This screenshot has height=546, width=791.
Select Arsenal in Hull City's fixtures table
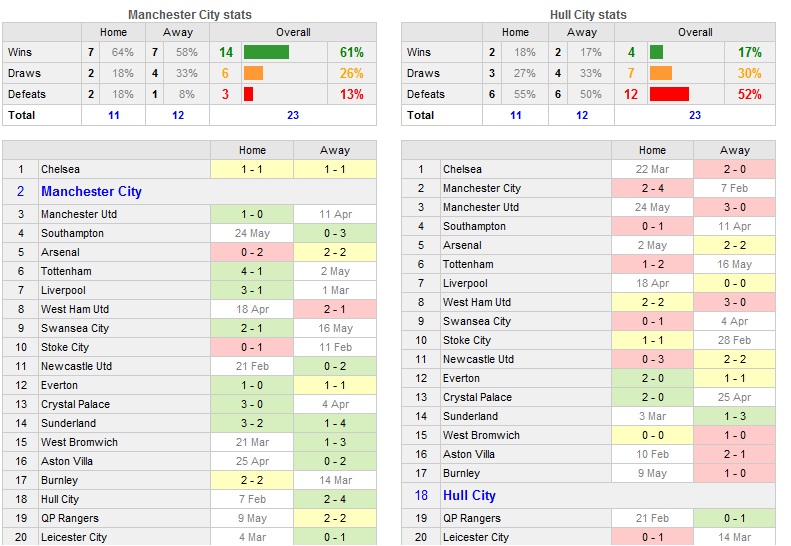click(x=462, y=245)
